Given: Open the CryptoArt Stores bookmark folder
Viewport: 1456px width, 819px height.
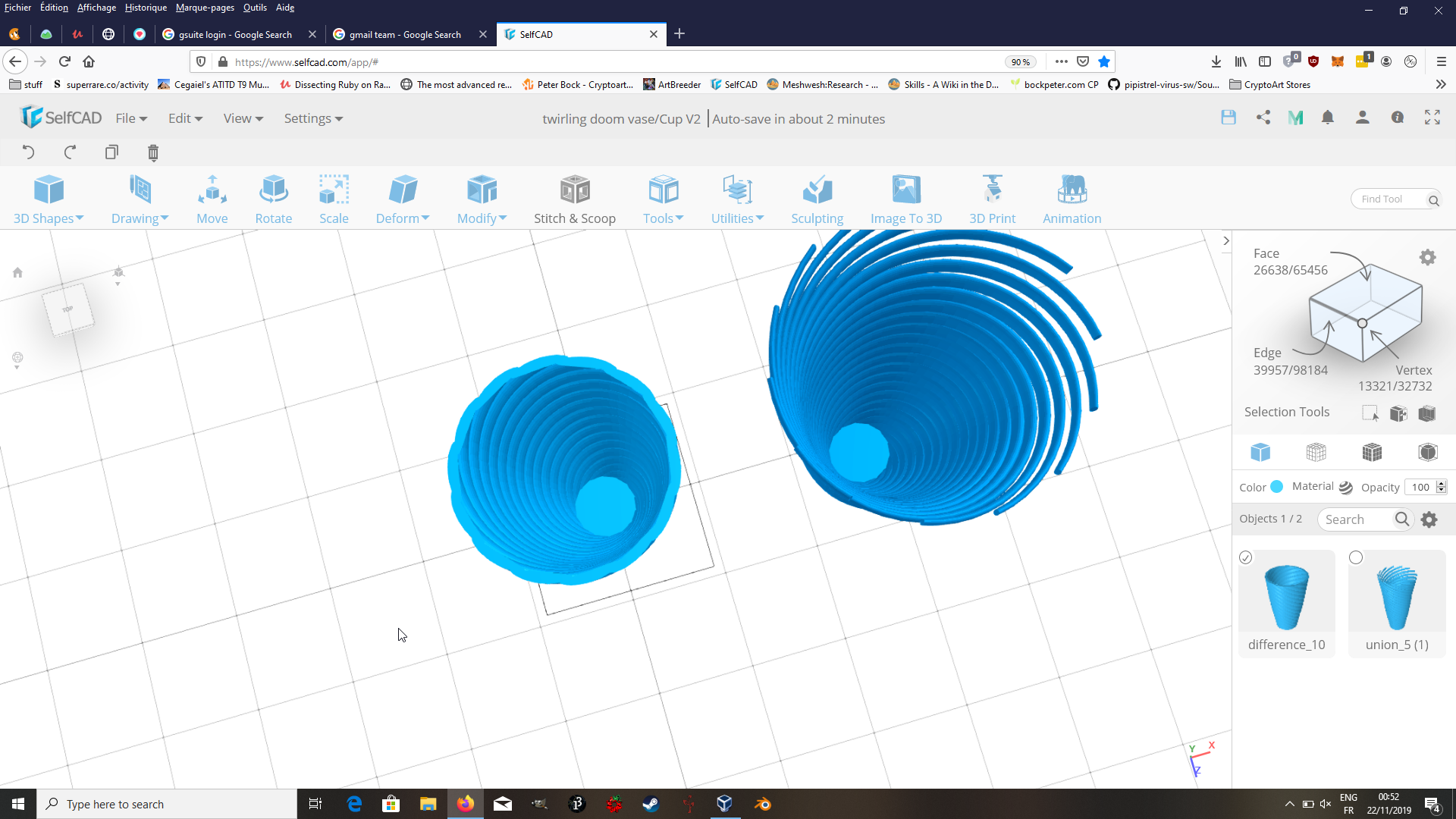Looking at the screenshot, I should click(1270, 84).
